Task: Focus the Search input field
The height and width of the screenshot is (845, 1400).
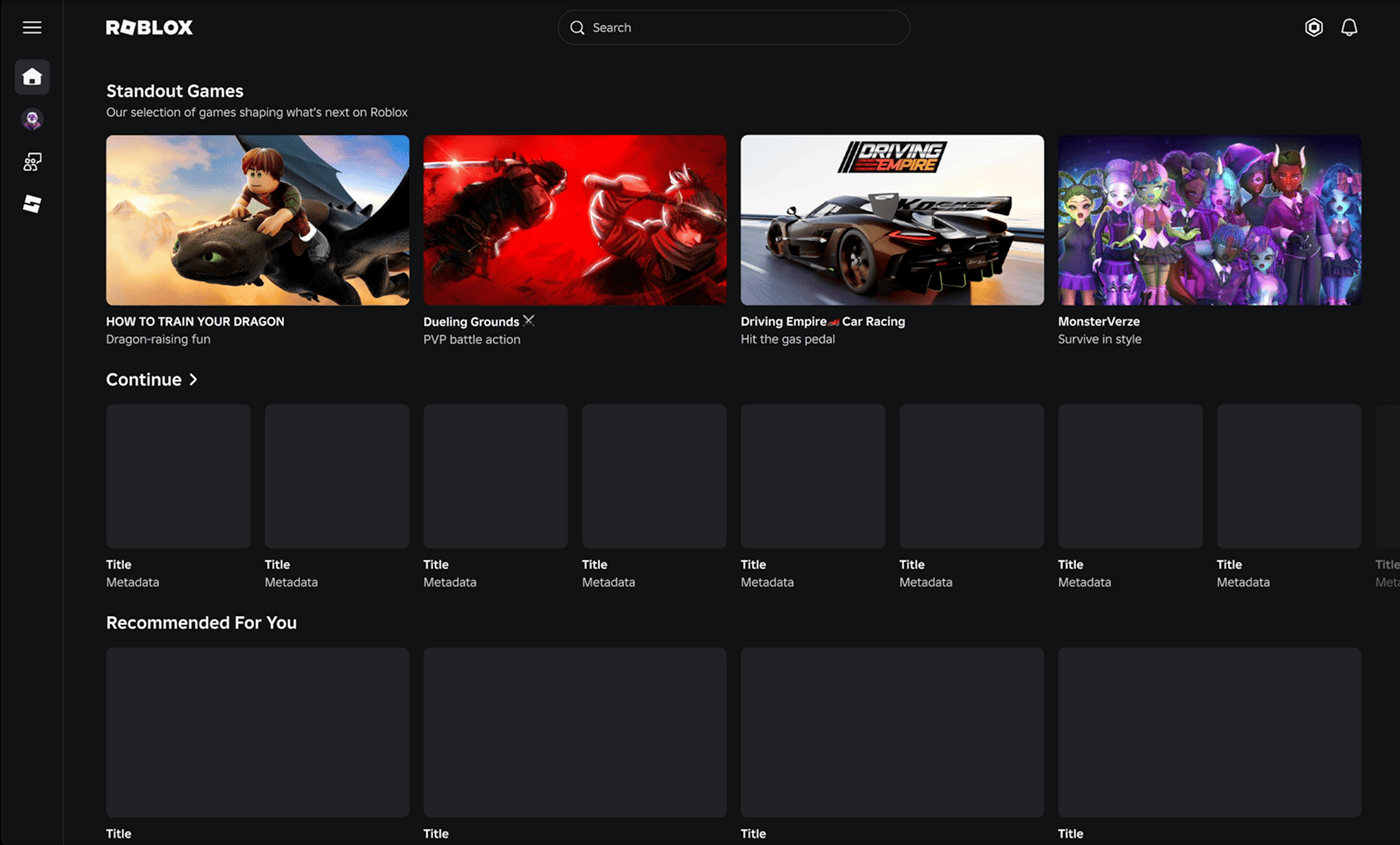Action: (734, 28)
